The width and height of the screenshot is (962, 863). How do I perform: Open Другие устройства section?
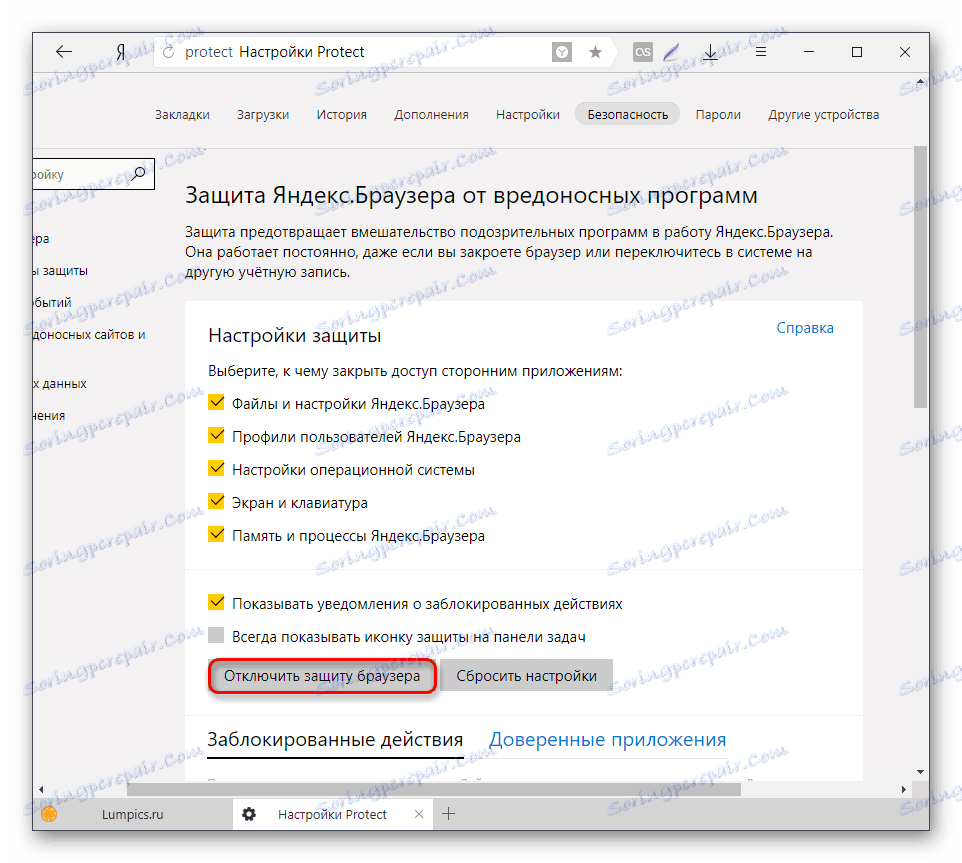pos(823,115)
